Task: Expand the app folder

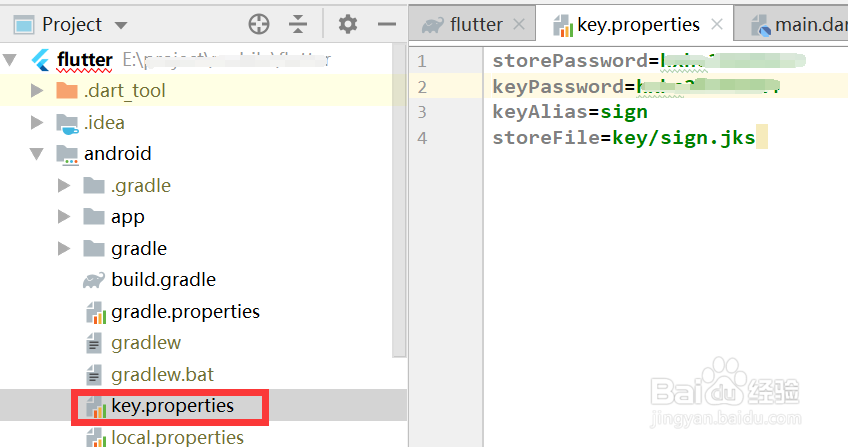Action: click(x=64, y=217)
